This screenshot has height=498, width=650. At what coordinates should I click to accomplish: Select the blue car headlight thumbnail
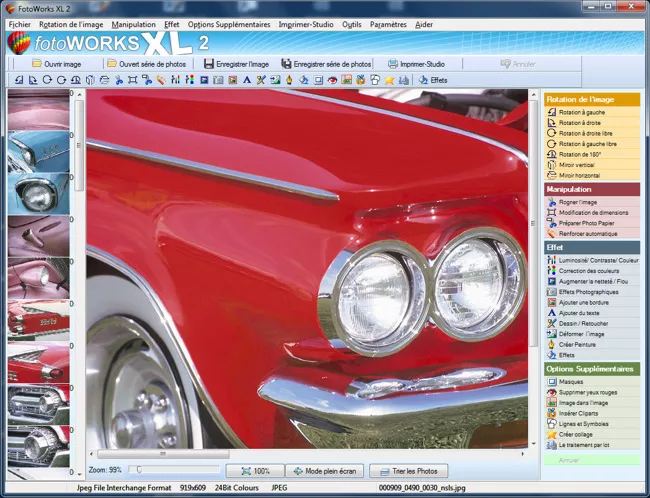coord(39,194)
